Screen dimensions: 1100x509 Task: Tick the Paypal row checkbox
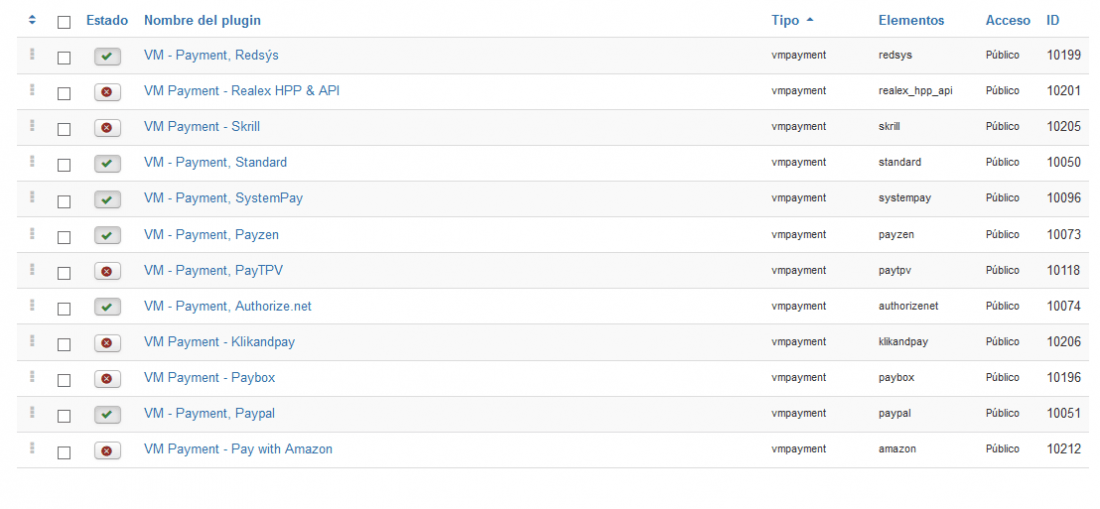(x=64, y=416)
